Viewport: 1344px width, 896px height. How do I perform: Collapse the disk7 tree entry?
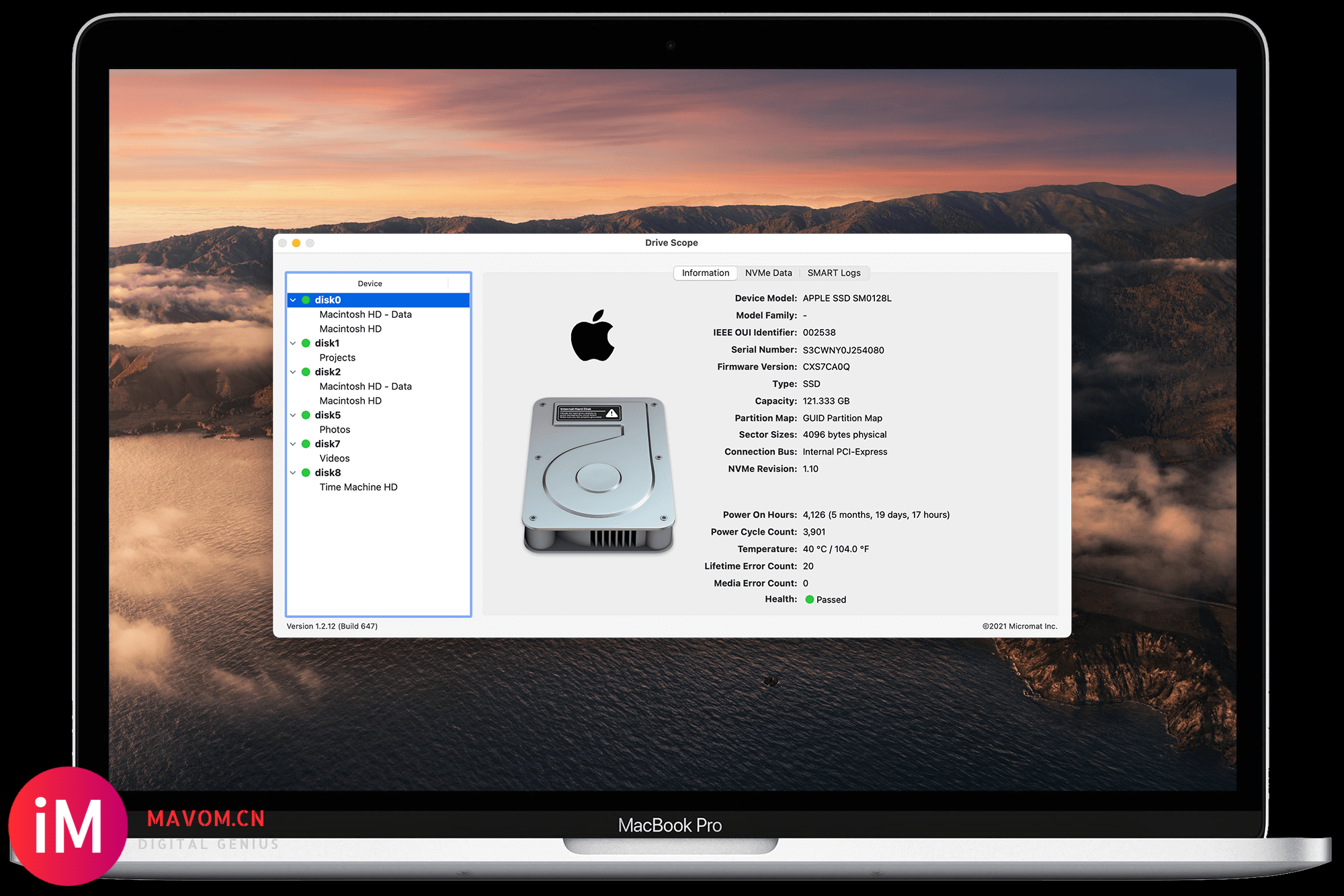[x=293, y=444]
